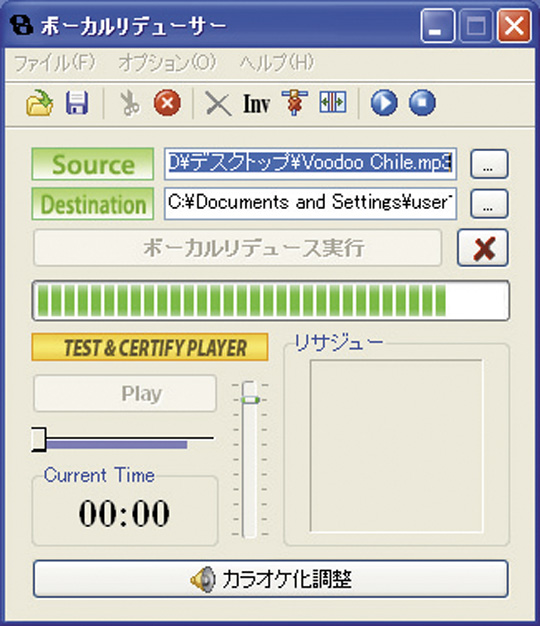Click the open file folder toolbar icon
The width and height of the screenshot is (540, 626).
(40, 103)
